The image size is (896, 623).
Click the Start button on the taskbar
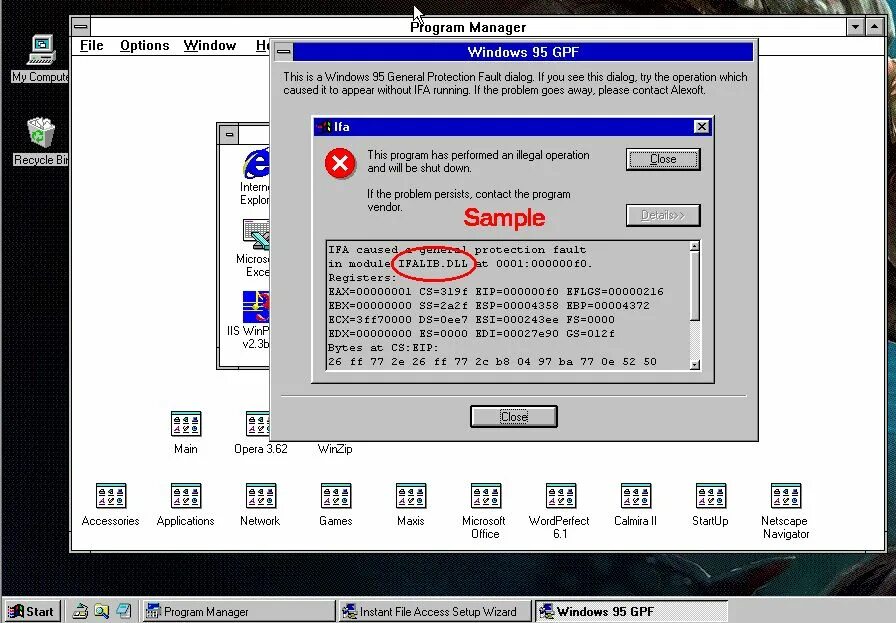click(32, 611)
